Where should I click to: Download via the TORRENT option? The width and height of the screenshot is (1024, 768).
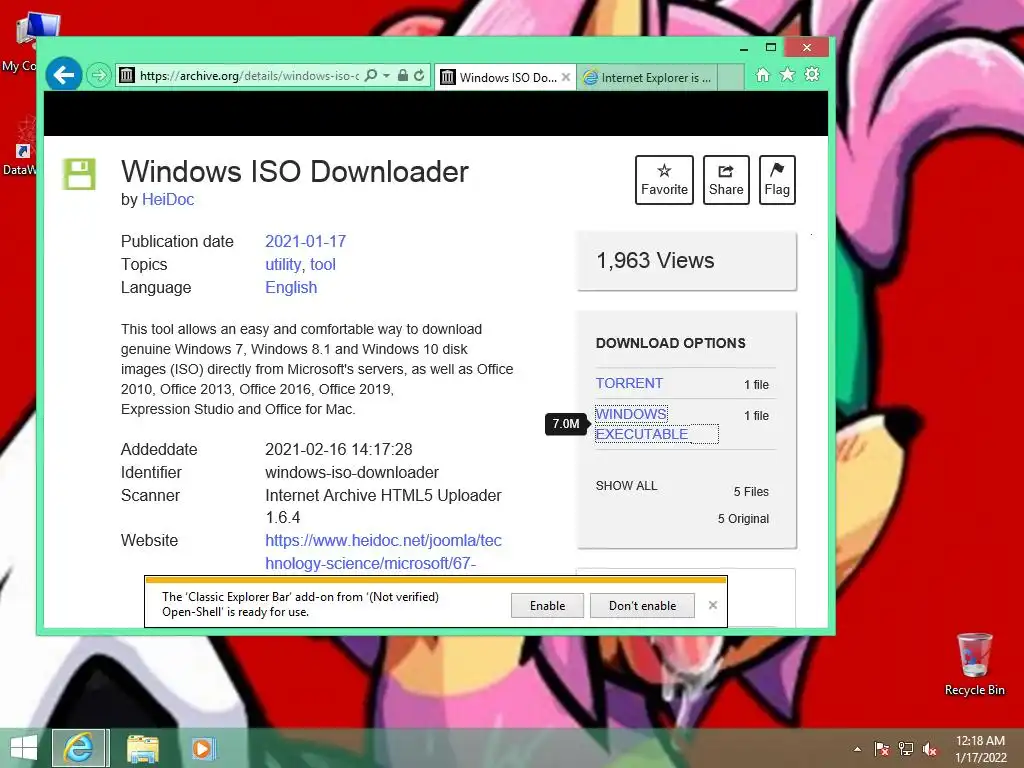tap(629, 383)
